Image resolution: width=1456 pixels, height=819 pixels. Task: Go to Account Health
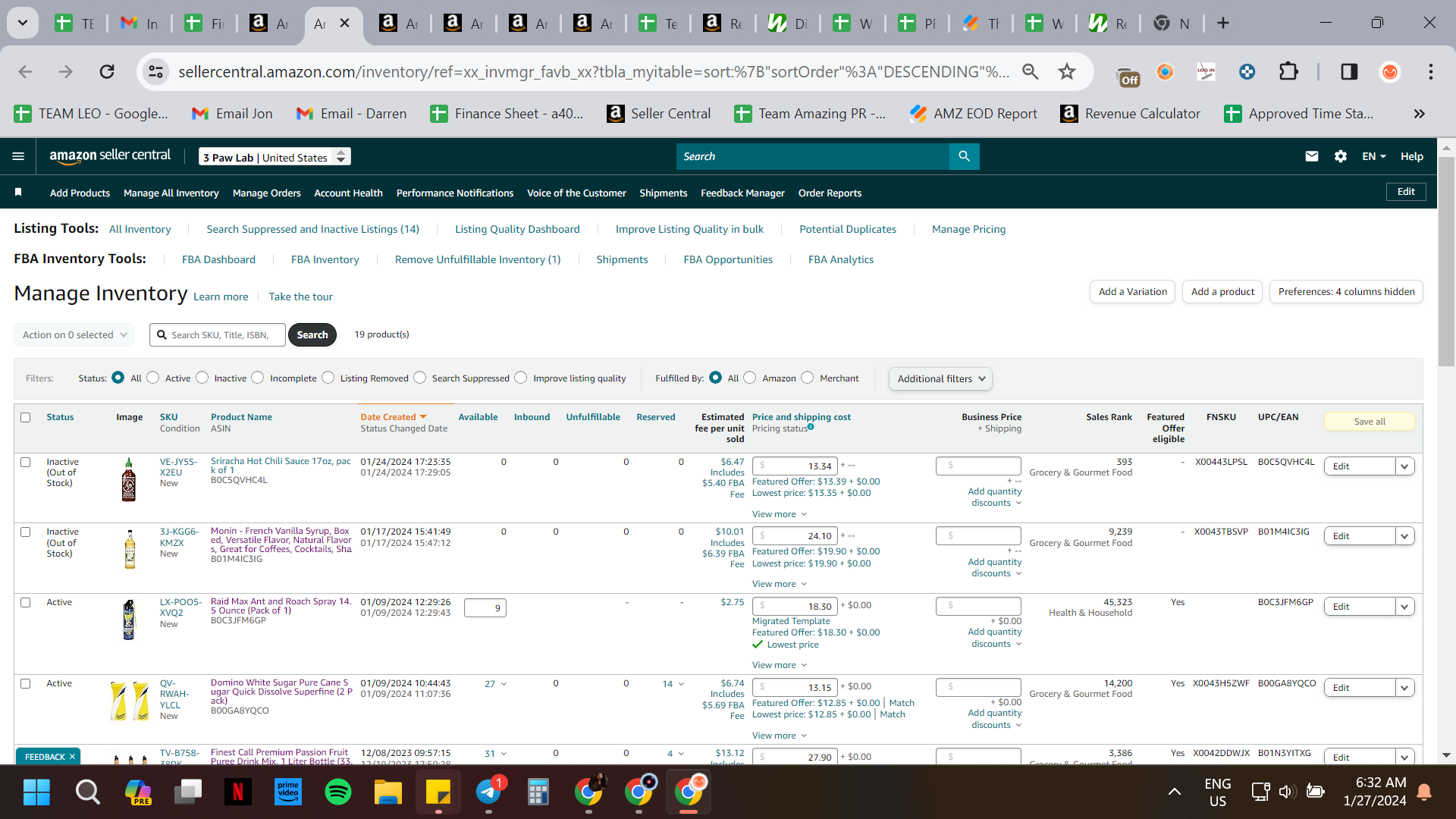(349, 193)
